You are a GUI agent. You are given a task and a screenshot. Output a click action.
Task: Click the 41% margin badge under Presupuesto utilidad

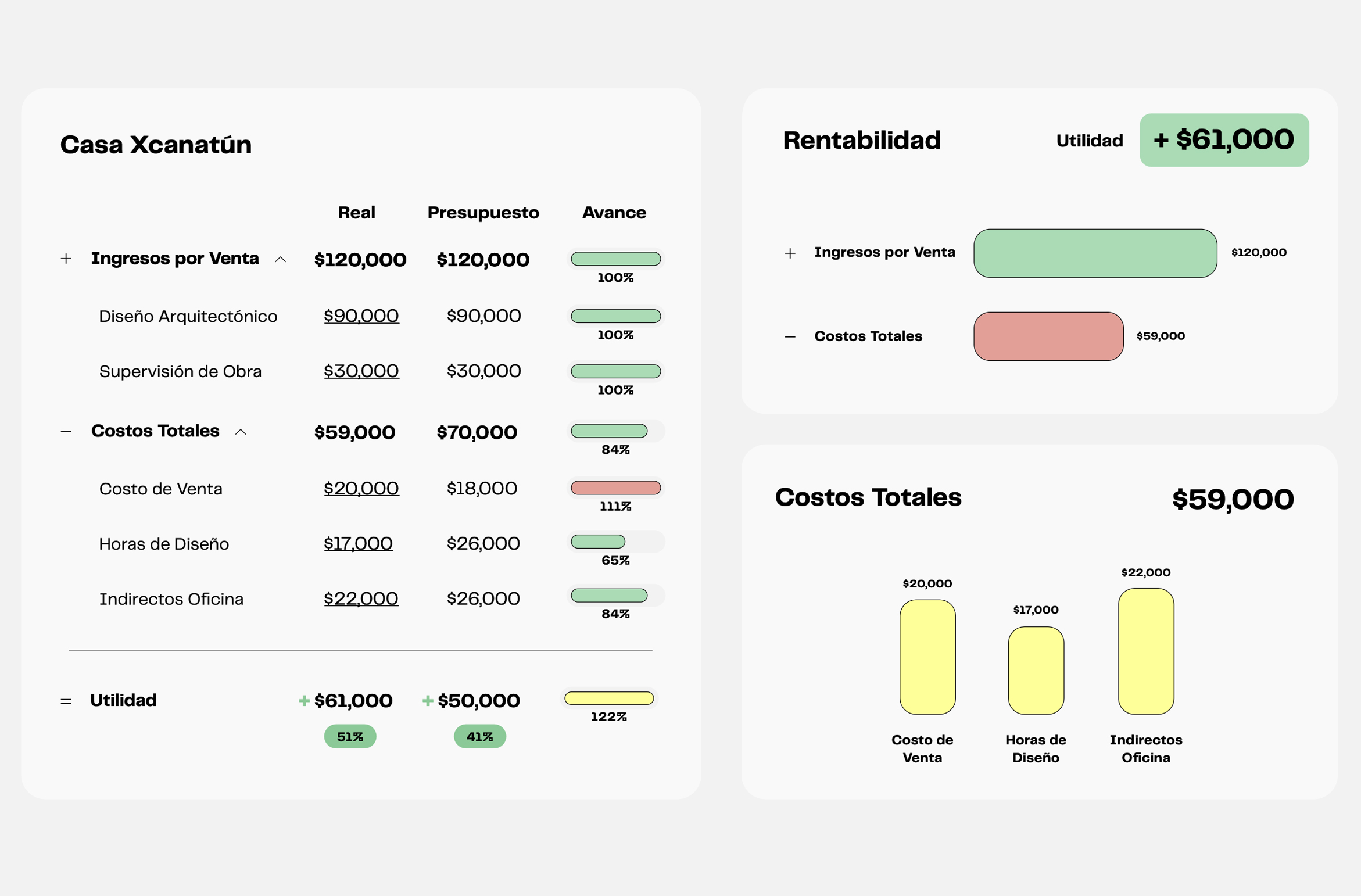tap(479, 737)
